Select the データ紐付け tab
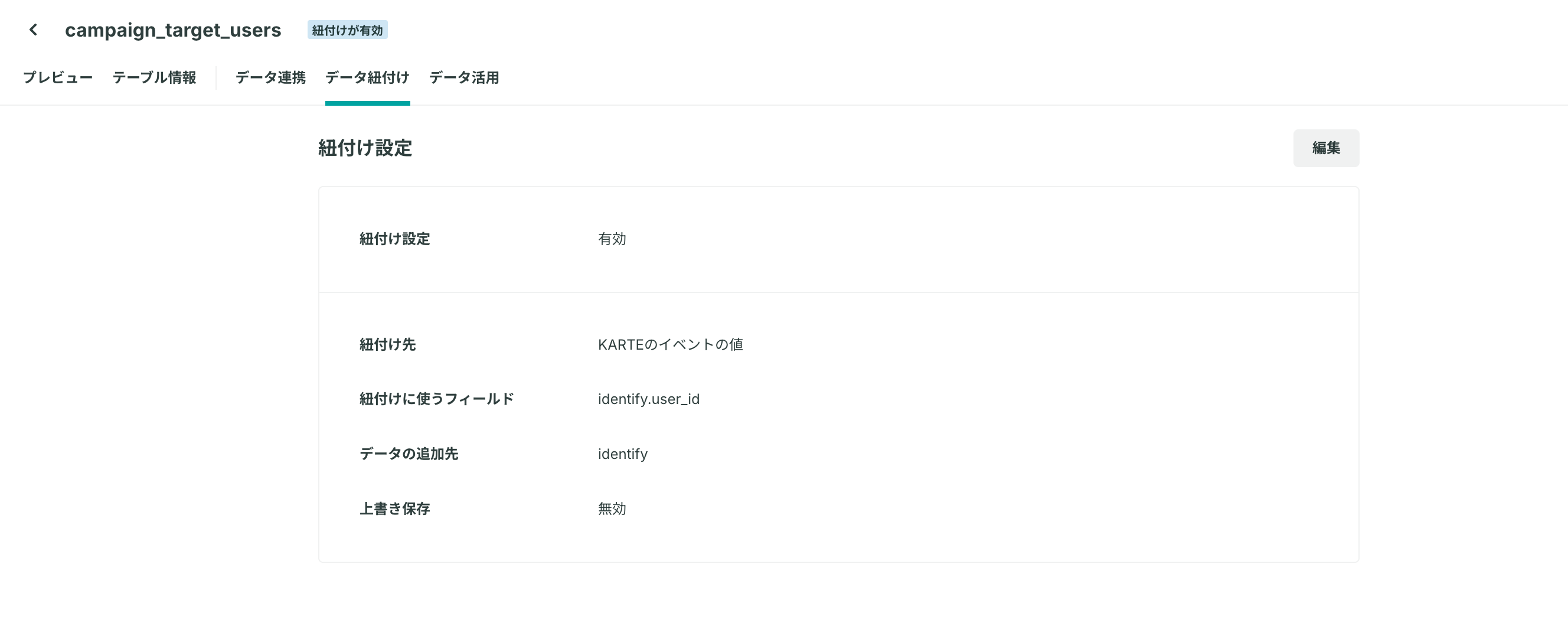The image size is (1568, 619). pos(367,78)
